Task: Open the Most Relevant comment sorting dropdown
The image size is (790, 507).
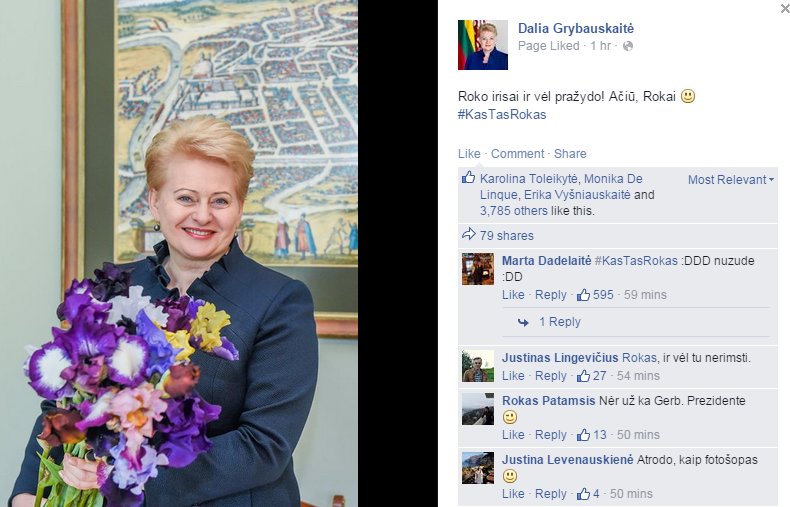Action: point(731,179)
